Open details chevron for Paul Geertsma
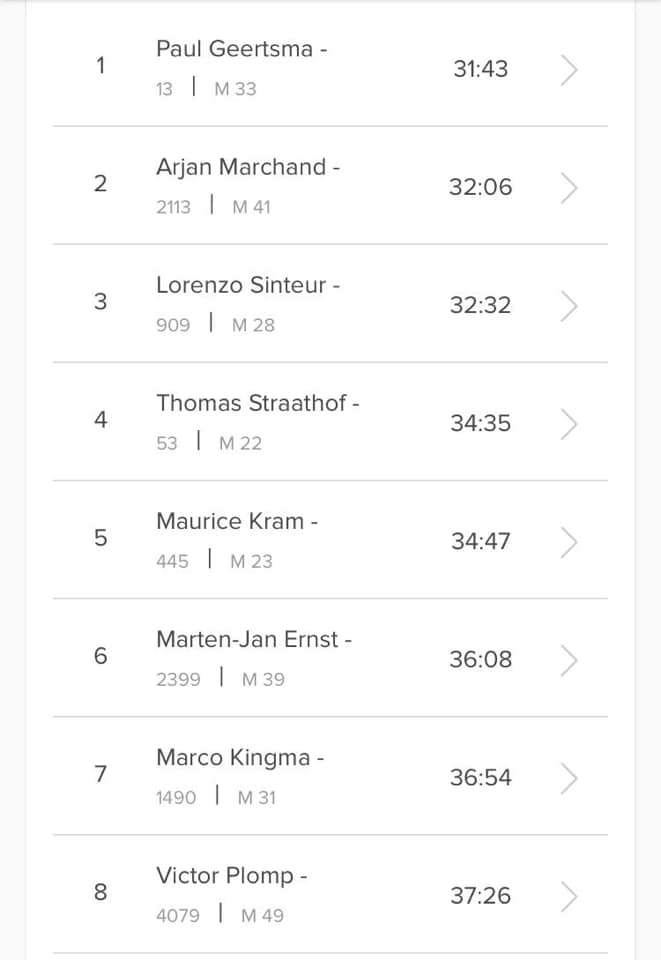The image size is (661, 960). pyautogui.click(x=569, y=70)
